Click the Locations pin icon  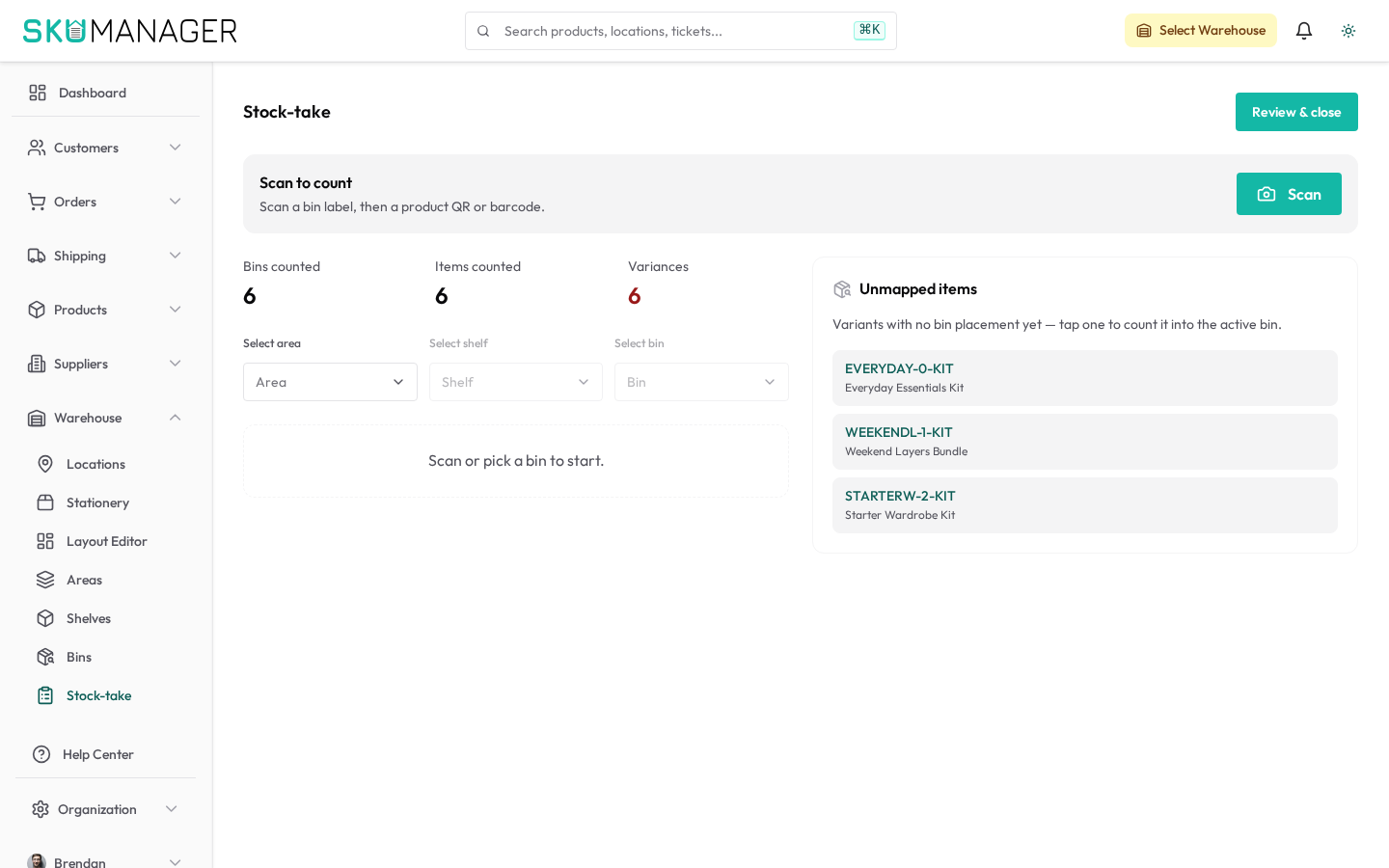[x=45, y=464]
